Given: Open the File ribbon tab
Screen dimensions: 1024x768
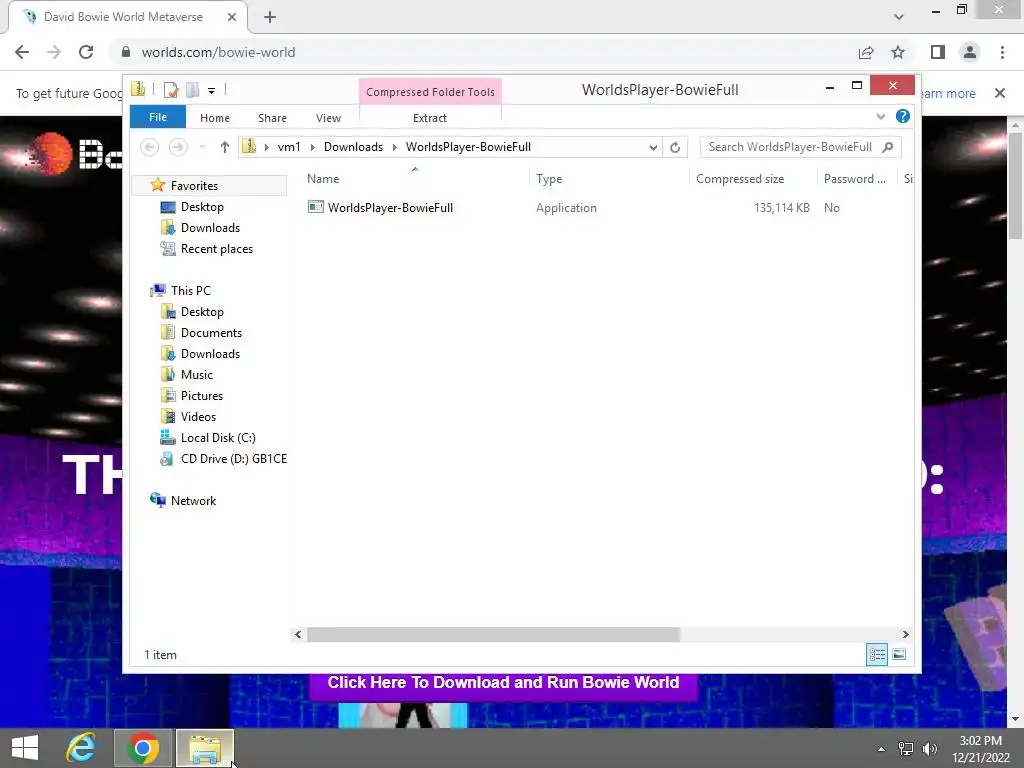Looking at the screenshot, I should [x=158, y=117].
